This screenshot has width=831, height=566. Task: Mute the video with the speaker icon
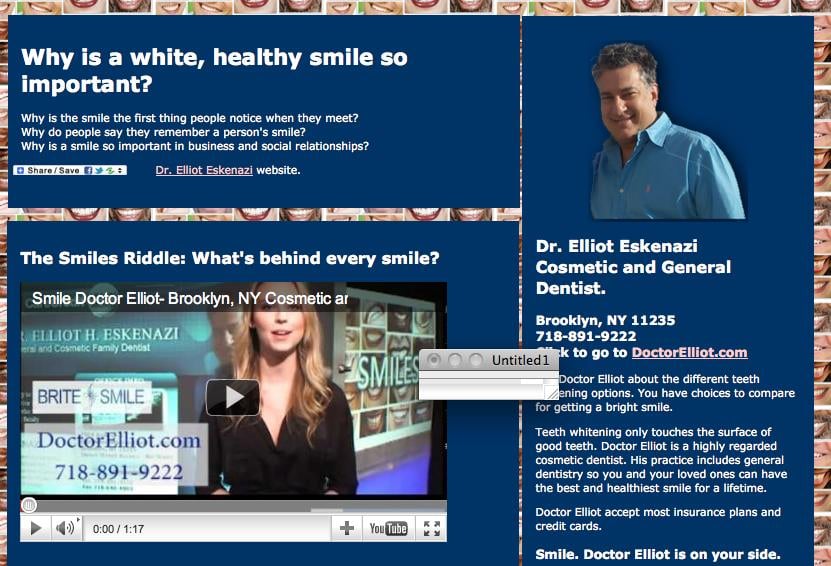point(64,528)
